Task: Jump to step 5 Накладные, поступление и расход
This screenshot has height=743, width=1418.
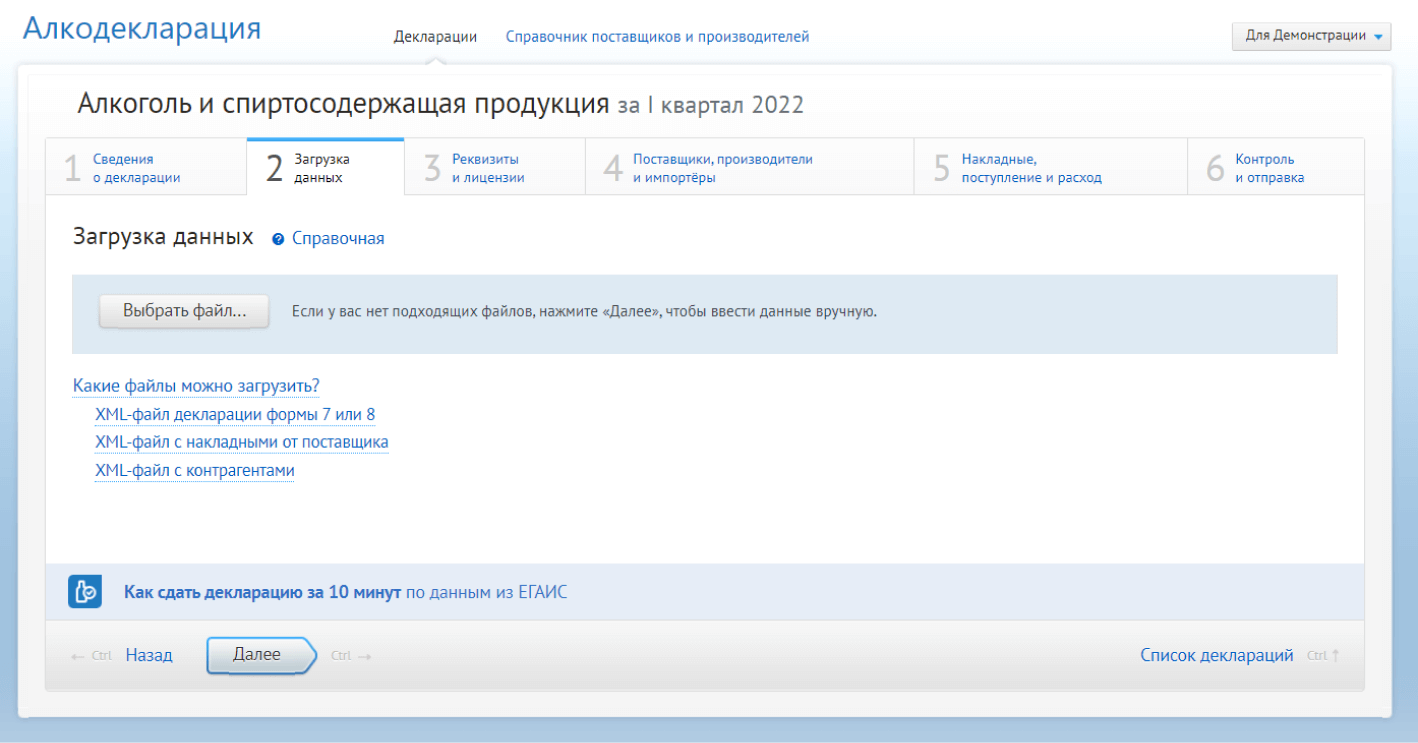Action: click(x=1030, y=168)
